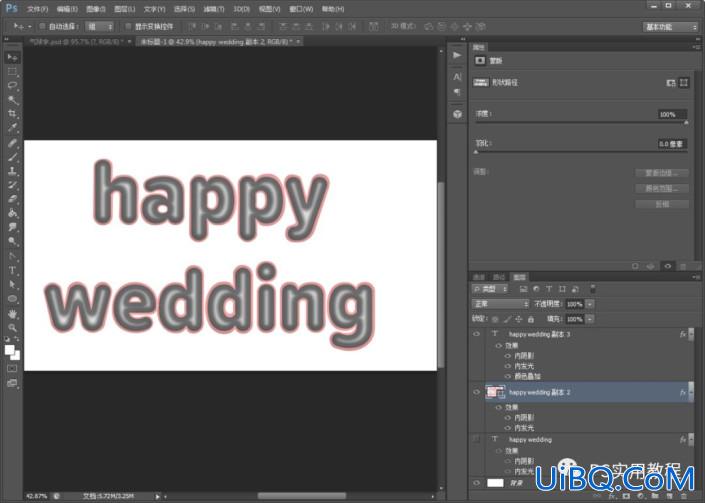This screenshot has height=503, width=705.
Task: Collapse effects of happy wedding 副本 2
Action: point(692,392)
